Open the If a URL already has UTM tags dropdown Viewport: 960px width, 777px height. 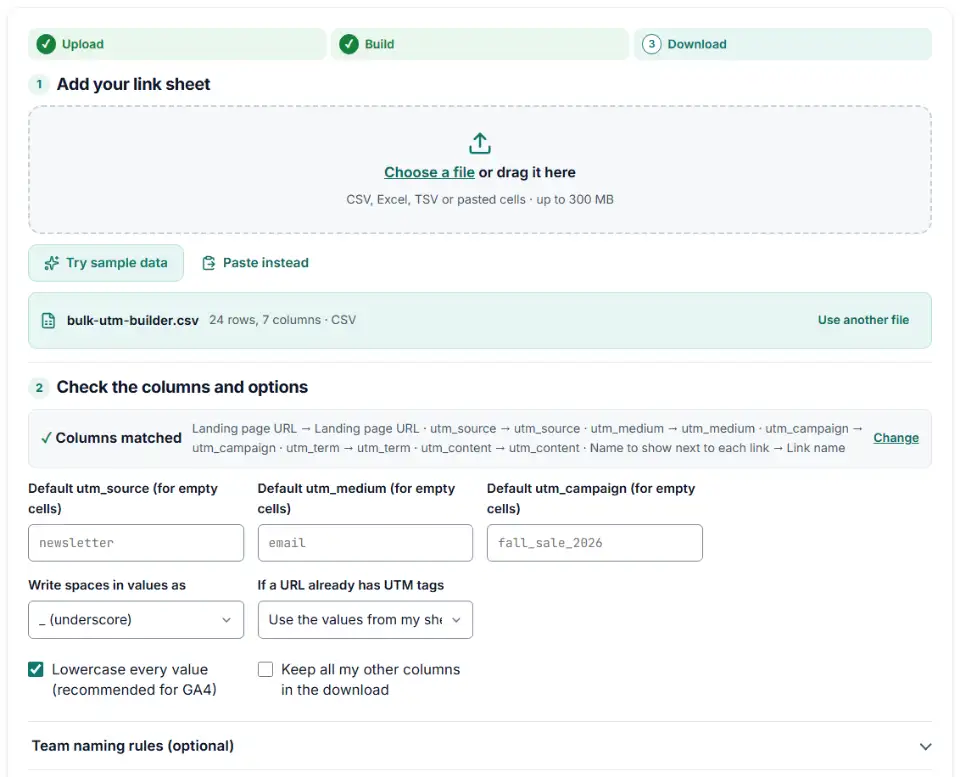coord(365,620)
